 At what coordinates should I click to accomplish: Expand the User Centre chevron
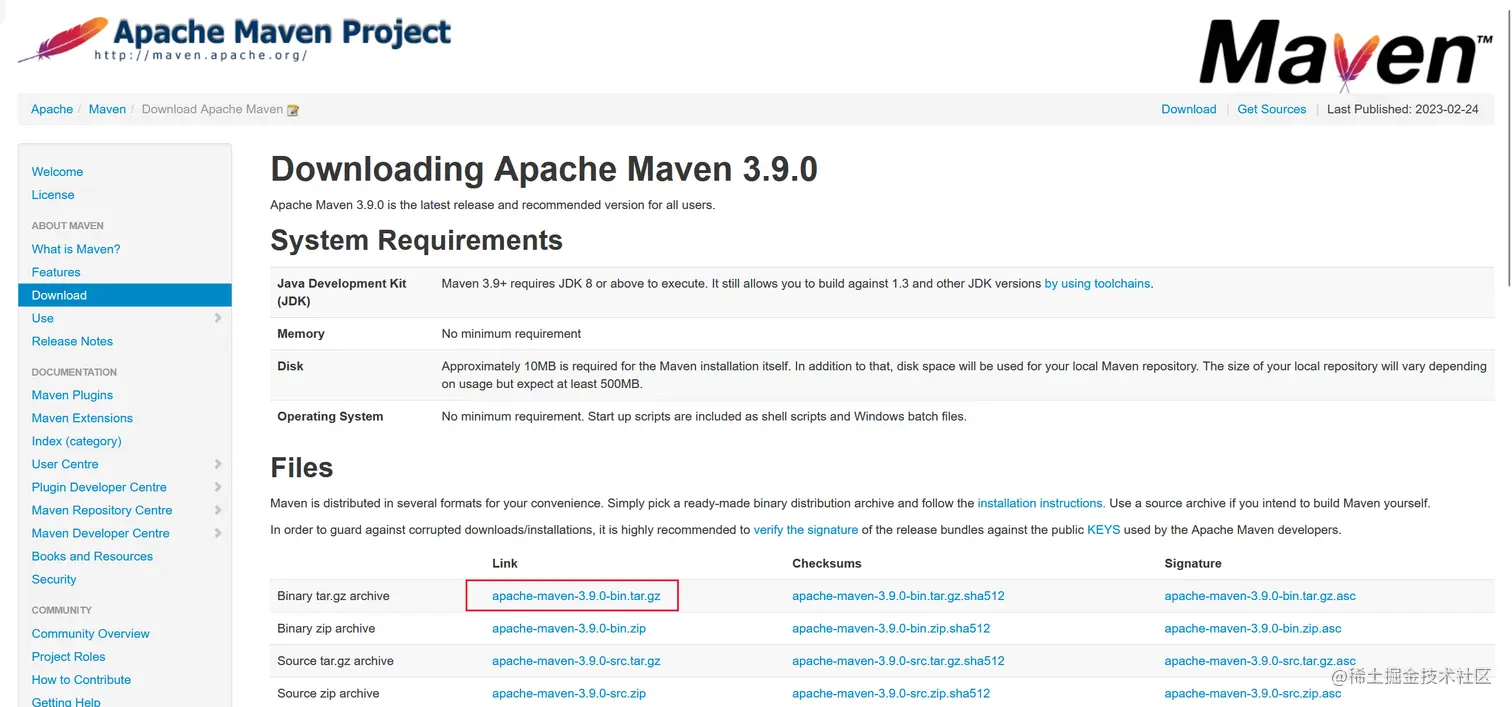click(218, 464)
